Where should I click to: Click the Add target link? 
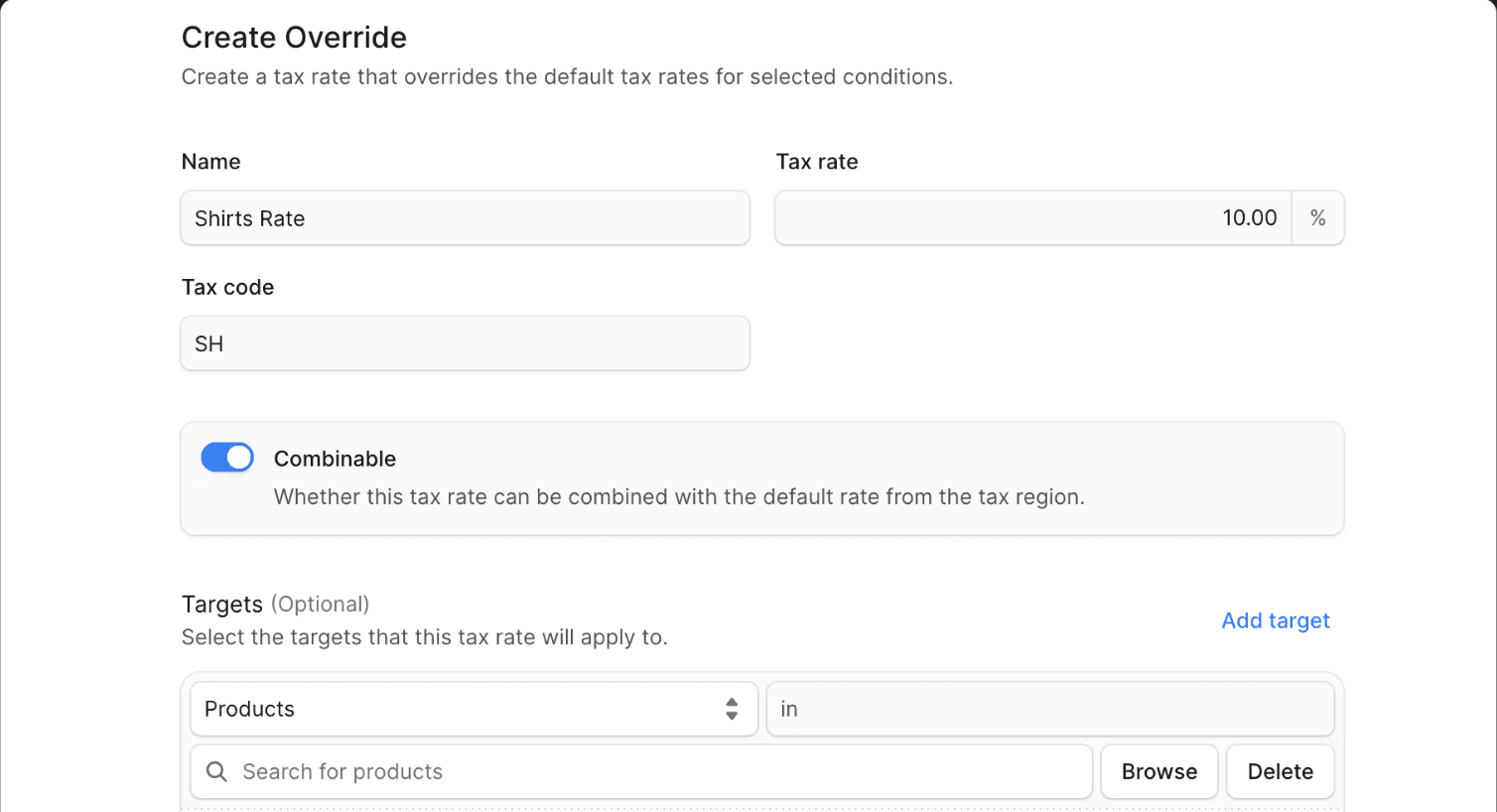pos(1275,620)
